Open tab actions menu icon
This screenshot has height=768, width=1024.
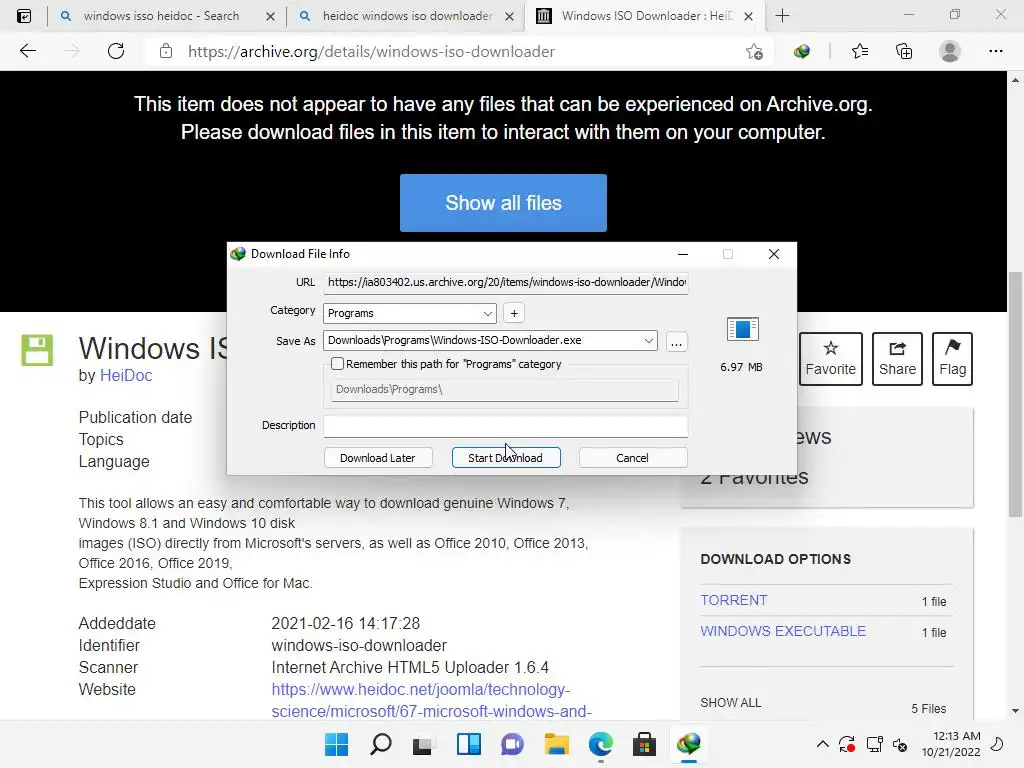click(24, 16)
